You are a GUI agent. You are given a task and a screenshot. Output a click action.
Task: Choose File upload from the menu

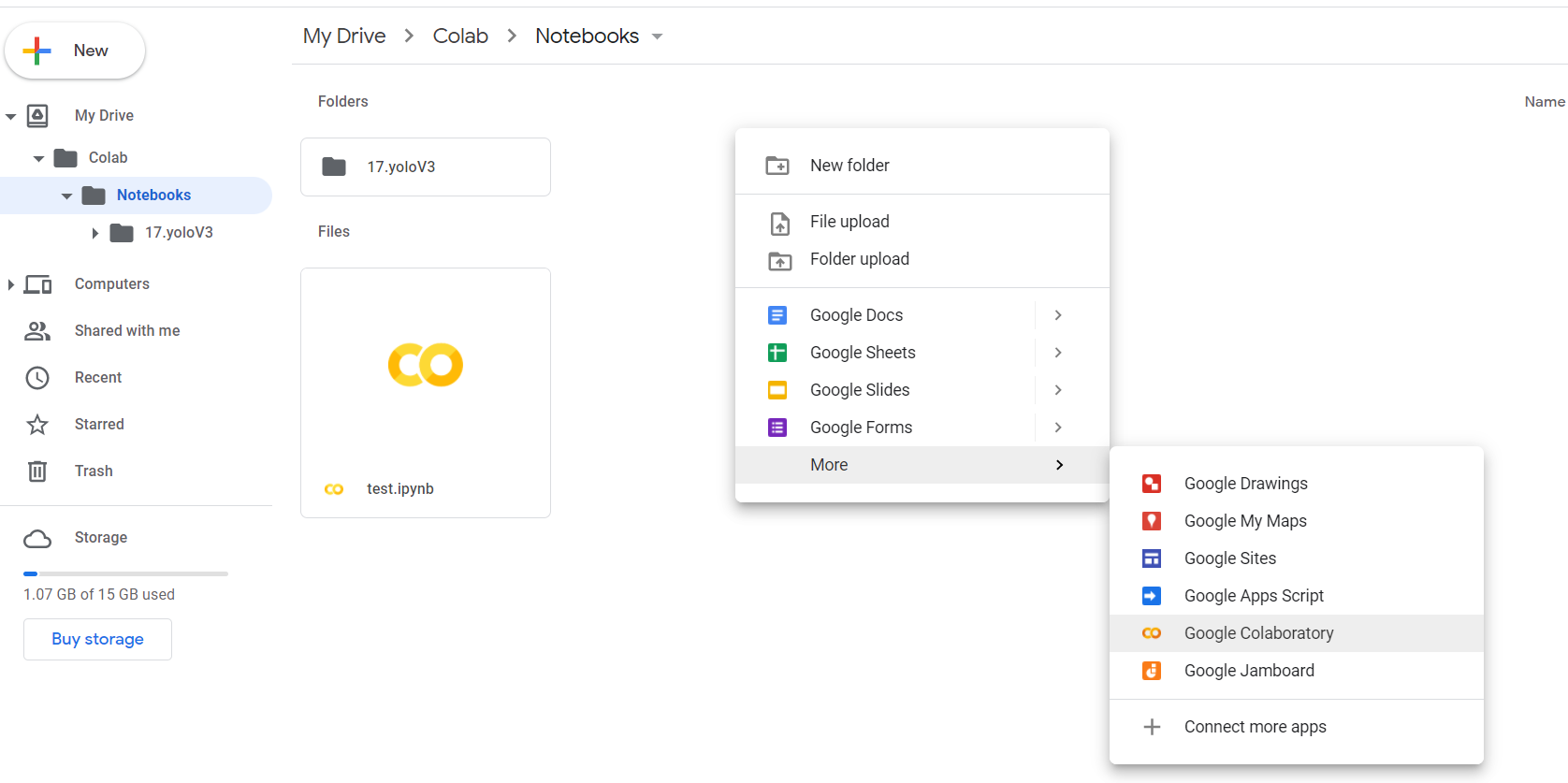pos(922,222)
